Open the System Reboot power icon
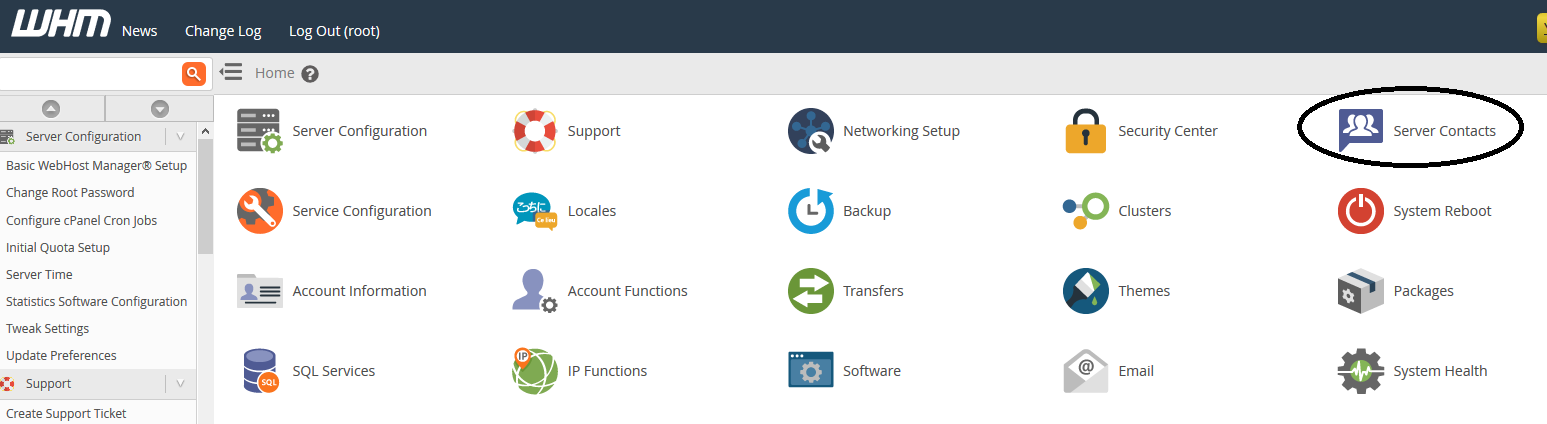The width and height of the screenshot is (1547, 424). point(1360,211)
